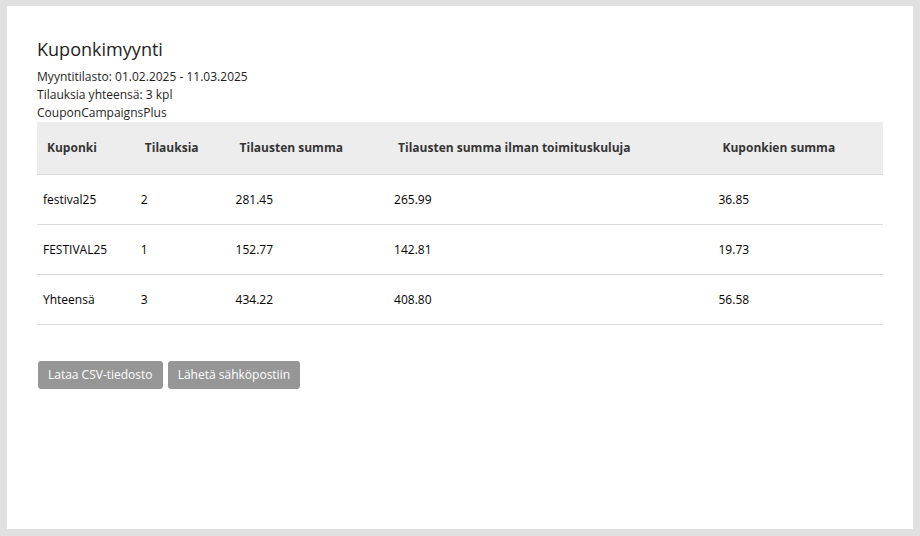920x536 pixels.
Task: Select the Kuponki column header
Action: click(x=72, y=148)
